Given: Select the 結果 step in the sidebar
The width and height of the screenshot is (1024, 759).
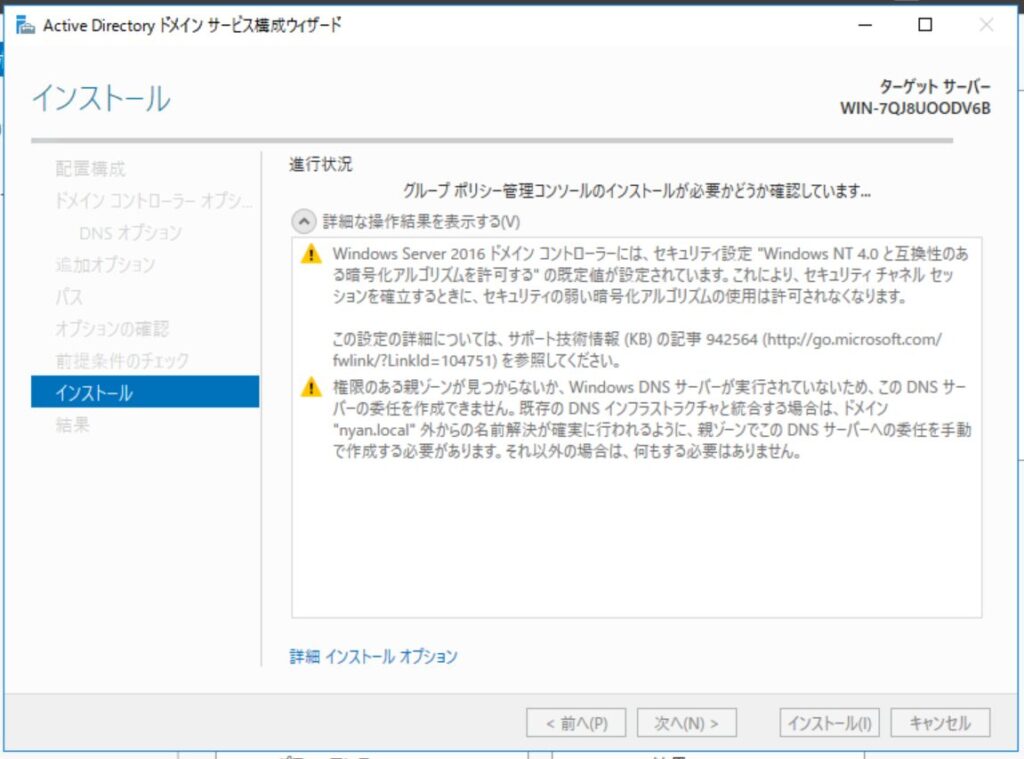Looking at the screenshot, I should [x=72, y=425].
